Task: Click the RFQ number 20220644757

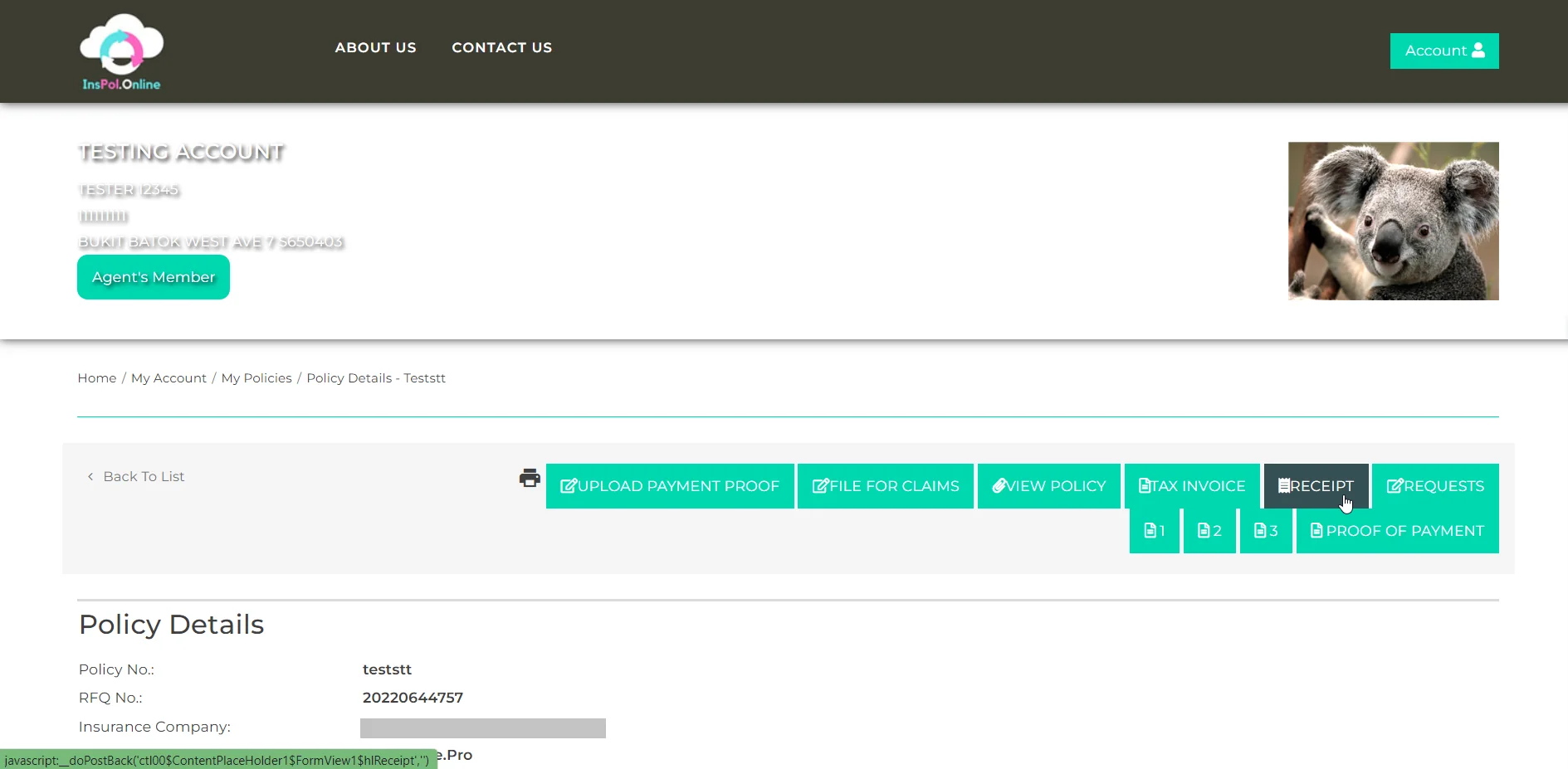Action: (413, 698)
